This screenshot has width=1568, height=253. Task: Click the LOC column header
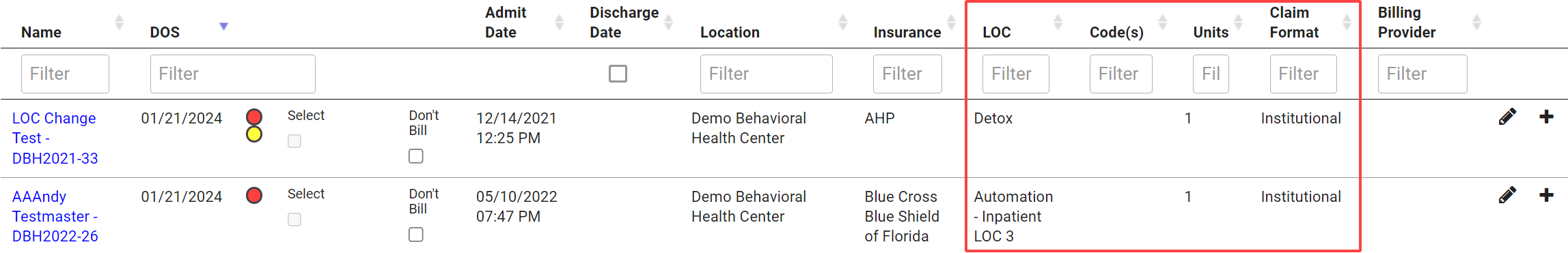pos(996,32)
